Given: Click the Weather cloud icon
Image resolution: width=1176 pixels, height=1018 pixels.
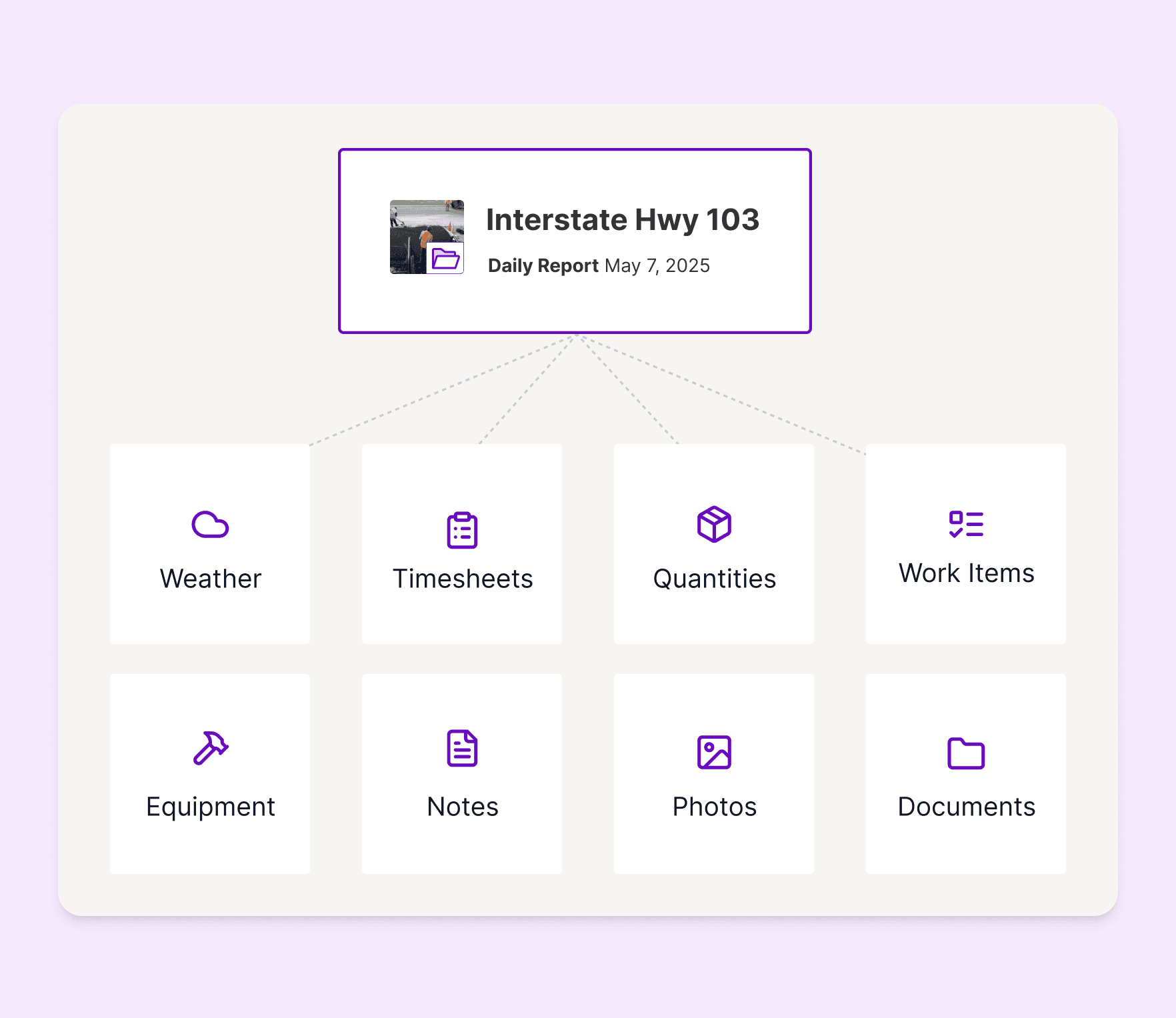Looking at the screenshot, I should [x=210, y=525].
